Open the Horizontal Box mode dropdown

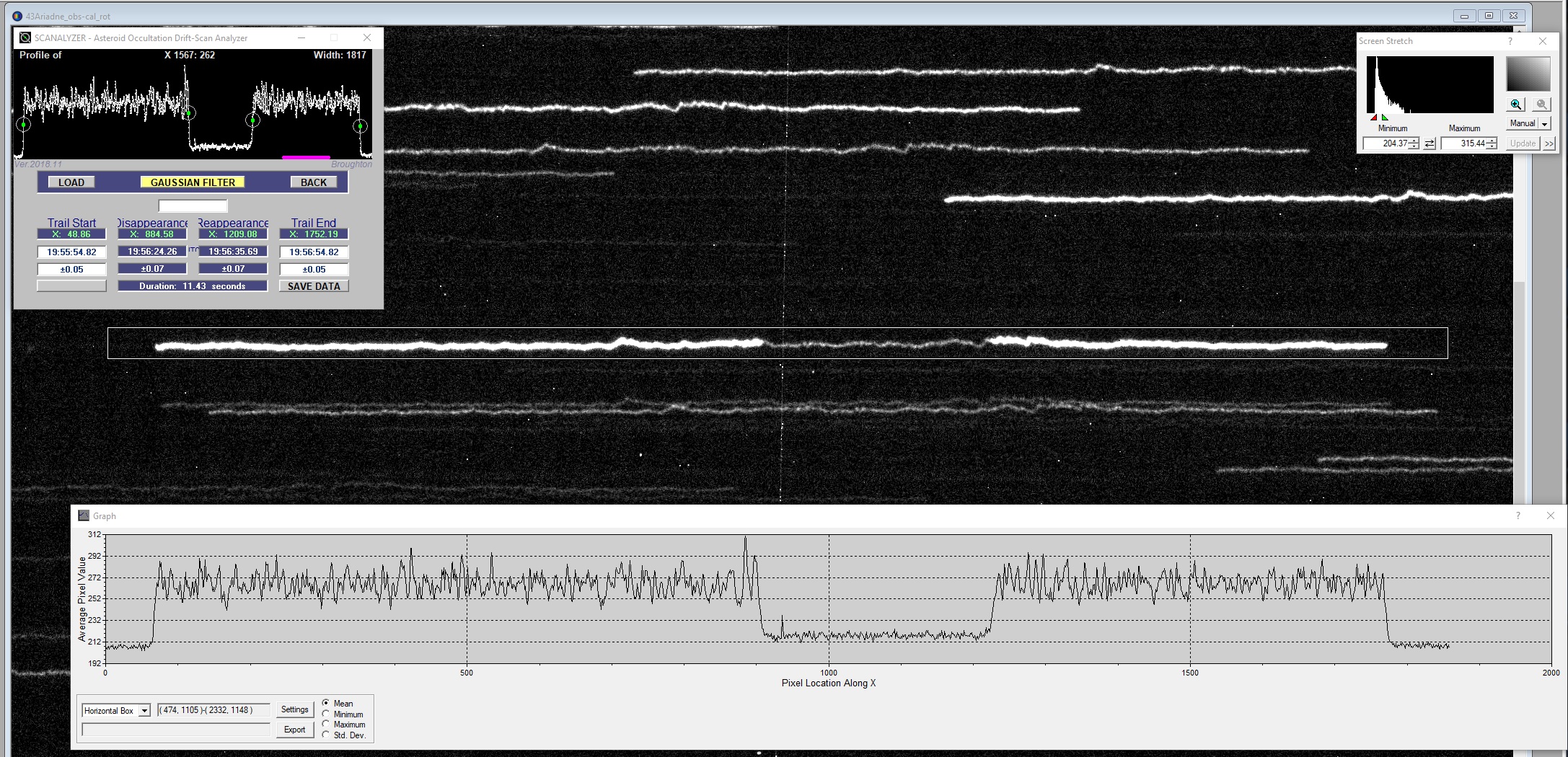[144, 711]
